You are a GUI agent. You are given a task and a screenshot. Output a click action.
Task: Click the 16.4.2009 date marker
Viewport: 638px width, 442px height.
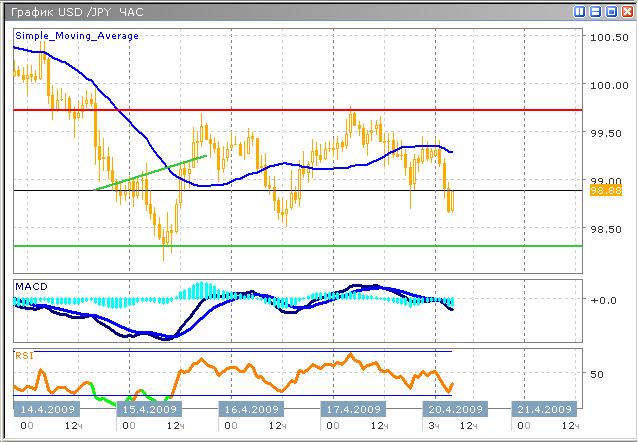click(250, 409)
